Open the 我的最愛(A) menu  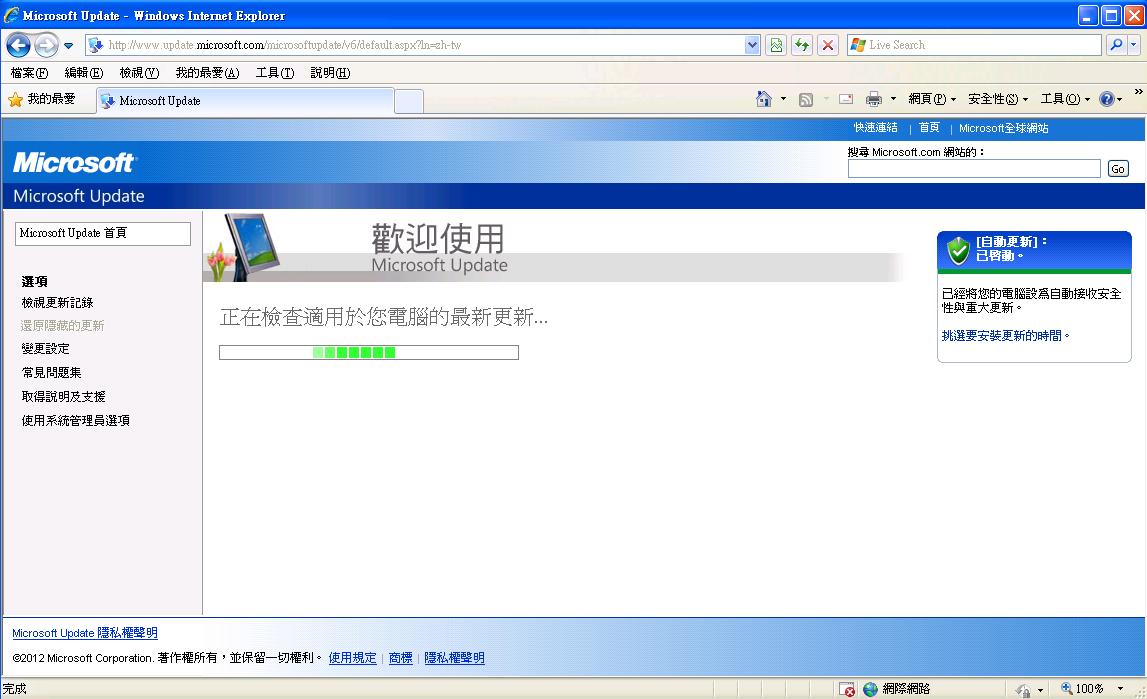coord(207,72)
